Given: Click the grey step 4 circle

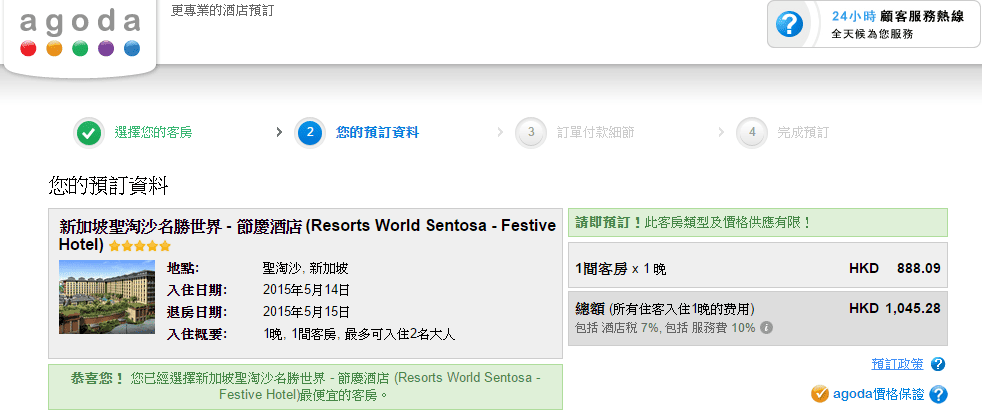Looking at the screenshot, I should (x=751, y=132).
